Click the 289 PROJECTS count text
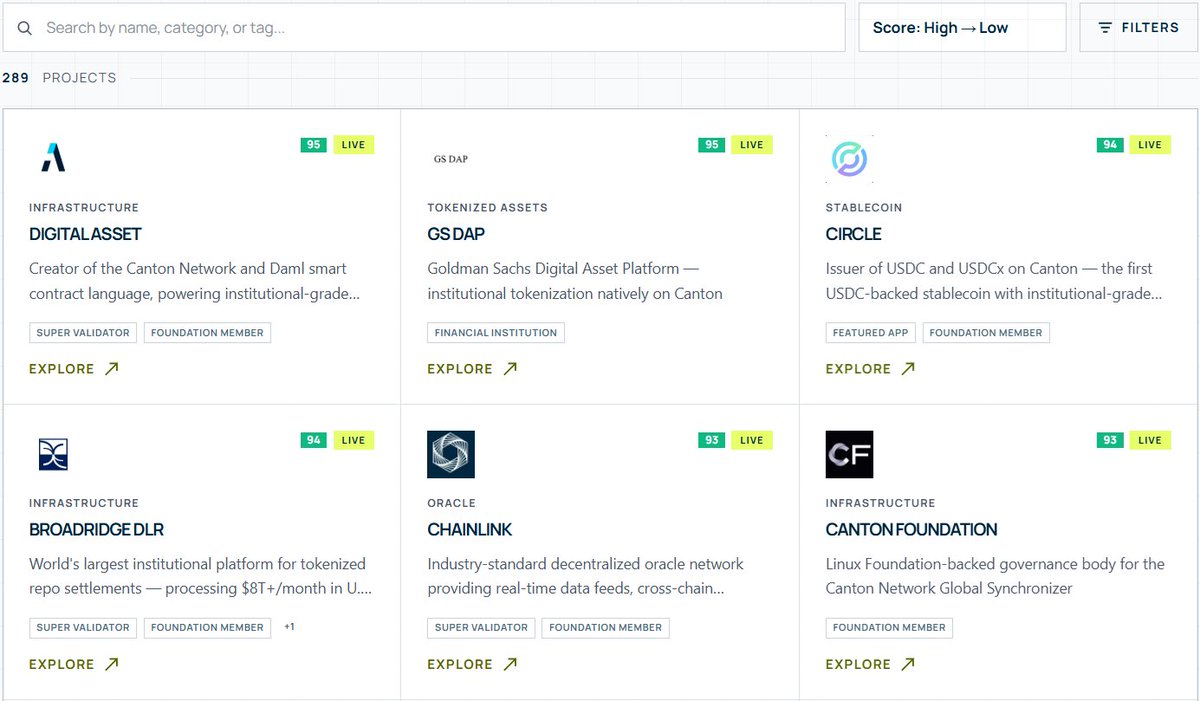 (59, 78)
